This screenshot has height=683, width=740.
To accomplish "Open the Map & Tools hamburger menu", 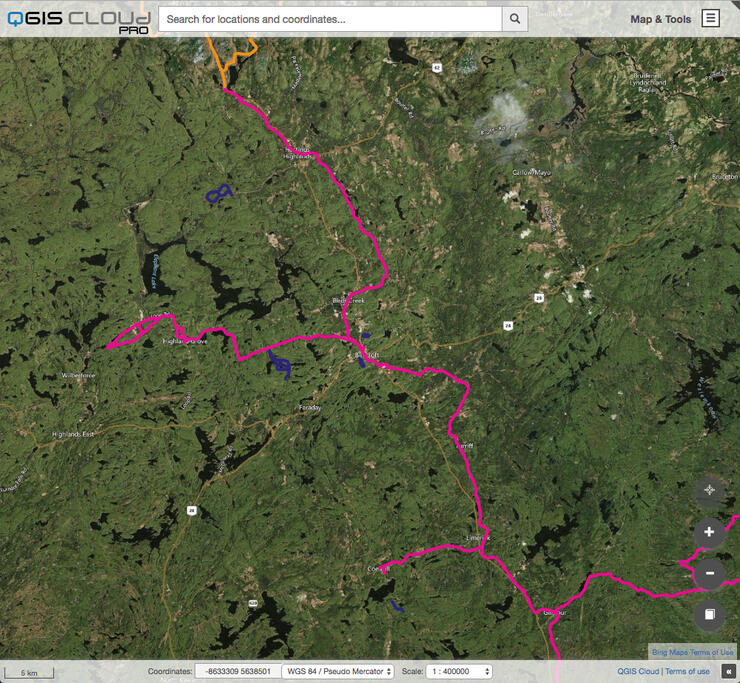I will click(x=710, y=19).
